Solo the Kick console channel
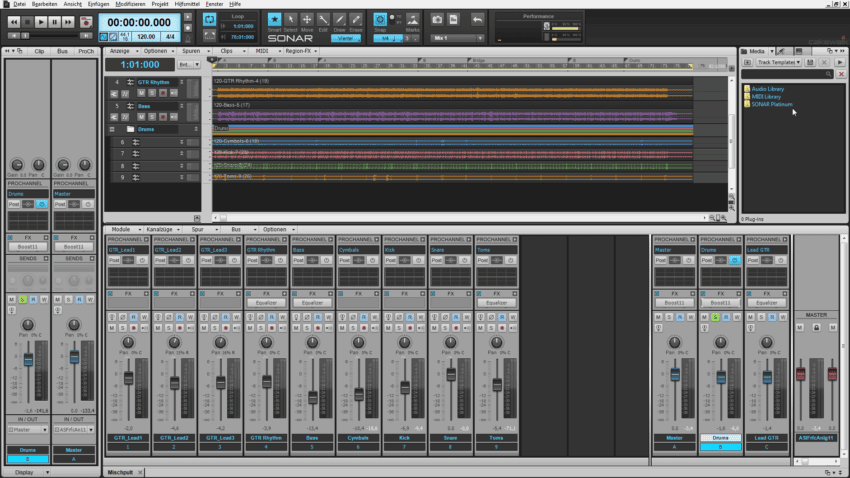850x478 pixels. click(400, 328)
